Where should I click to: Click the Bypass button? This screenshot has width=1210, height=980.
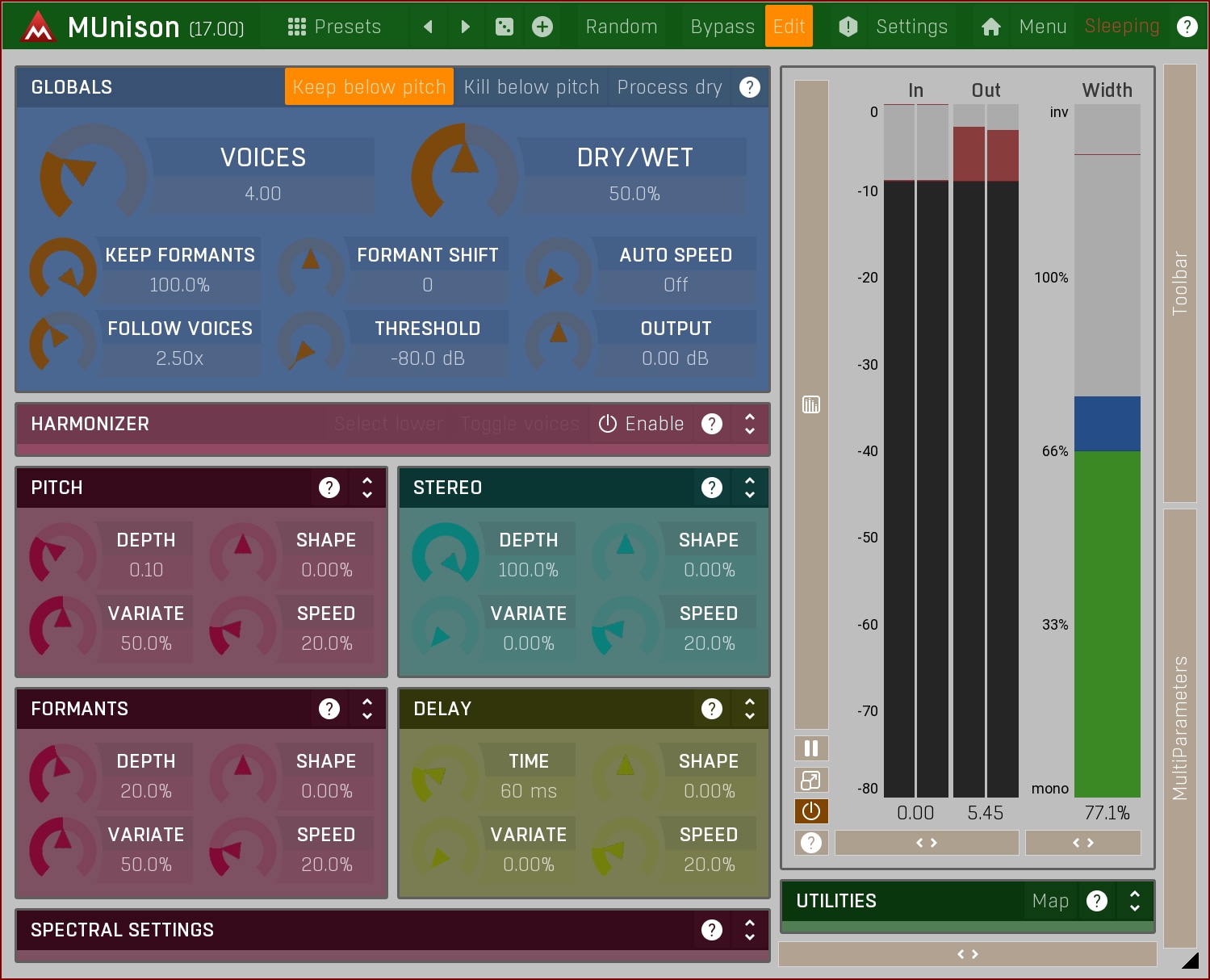(722, 27)
